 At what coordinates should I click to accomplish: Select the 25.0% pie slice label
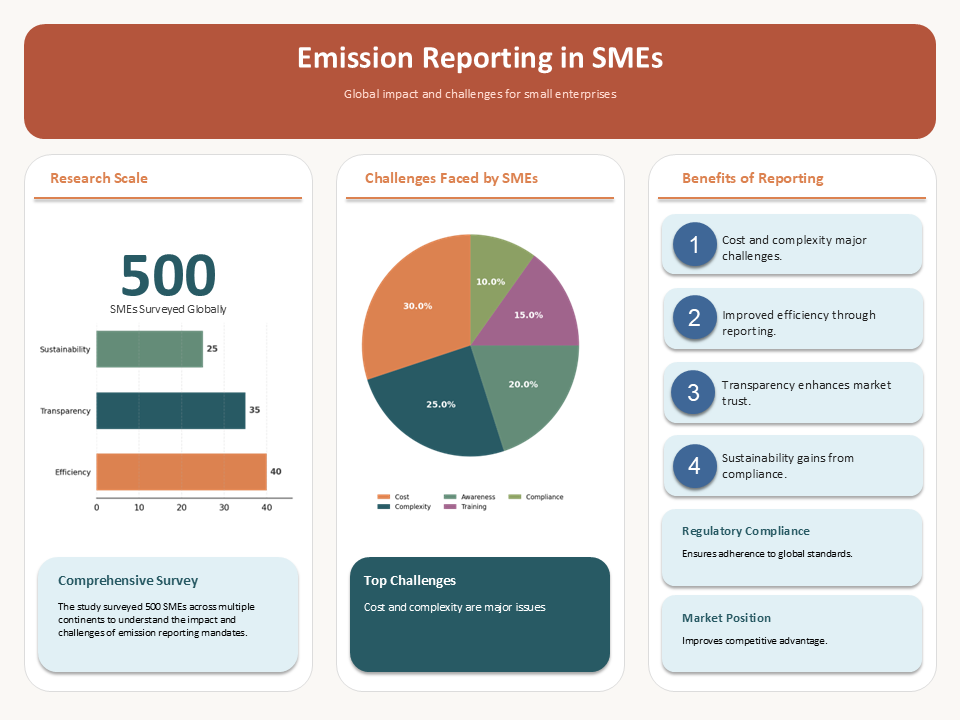441,404
